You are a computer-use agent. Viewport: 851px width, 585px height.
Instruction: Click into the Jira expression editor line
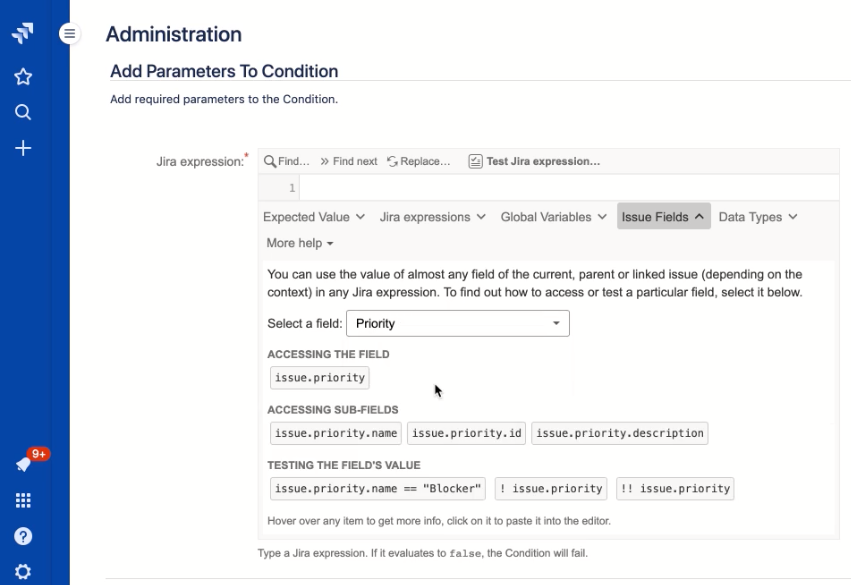569,188
